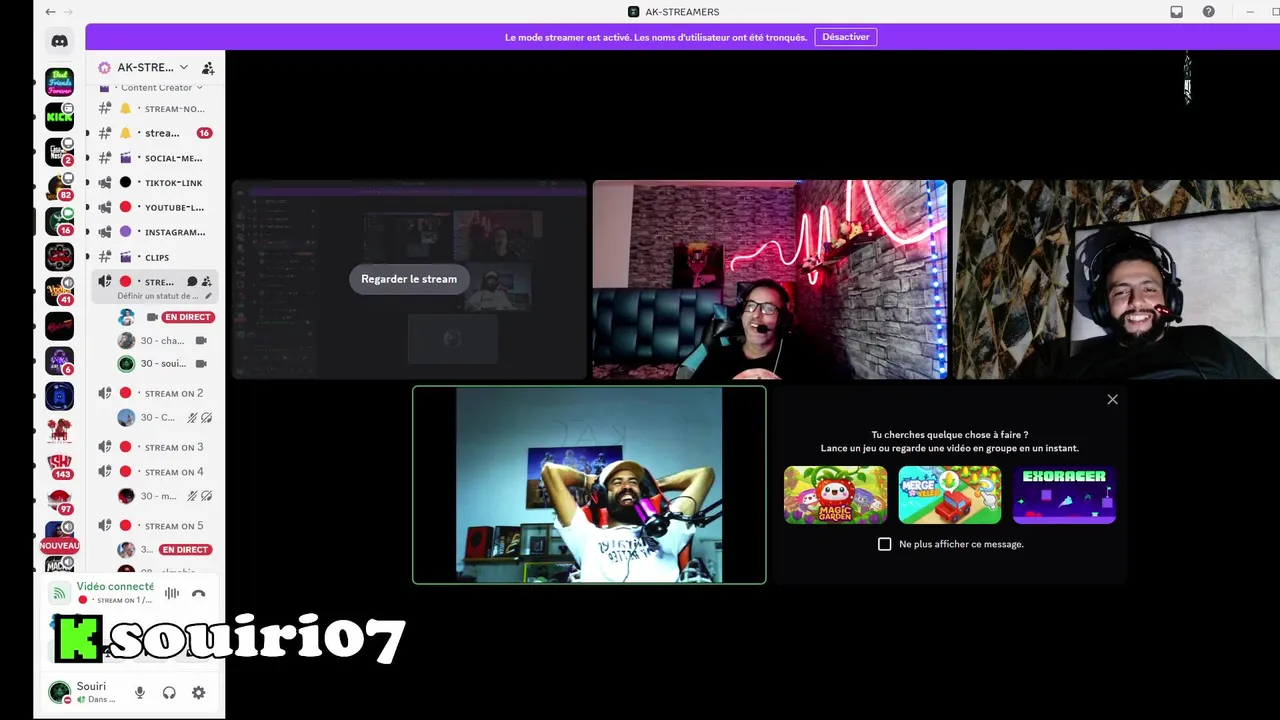Join the STREAM ON 4 voice channel

(155, 472)
